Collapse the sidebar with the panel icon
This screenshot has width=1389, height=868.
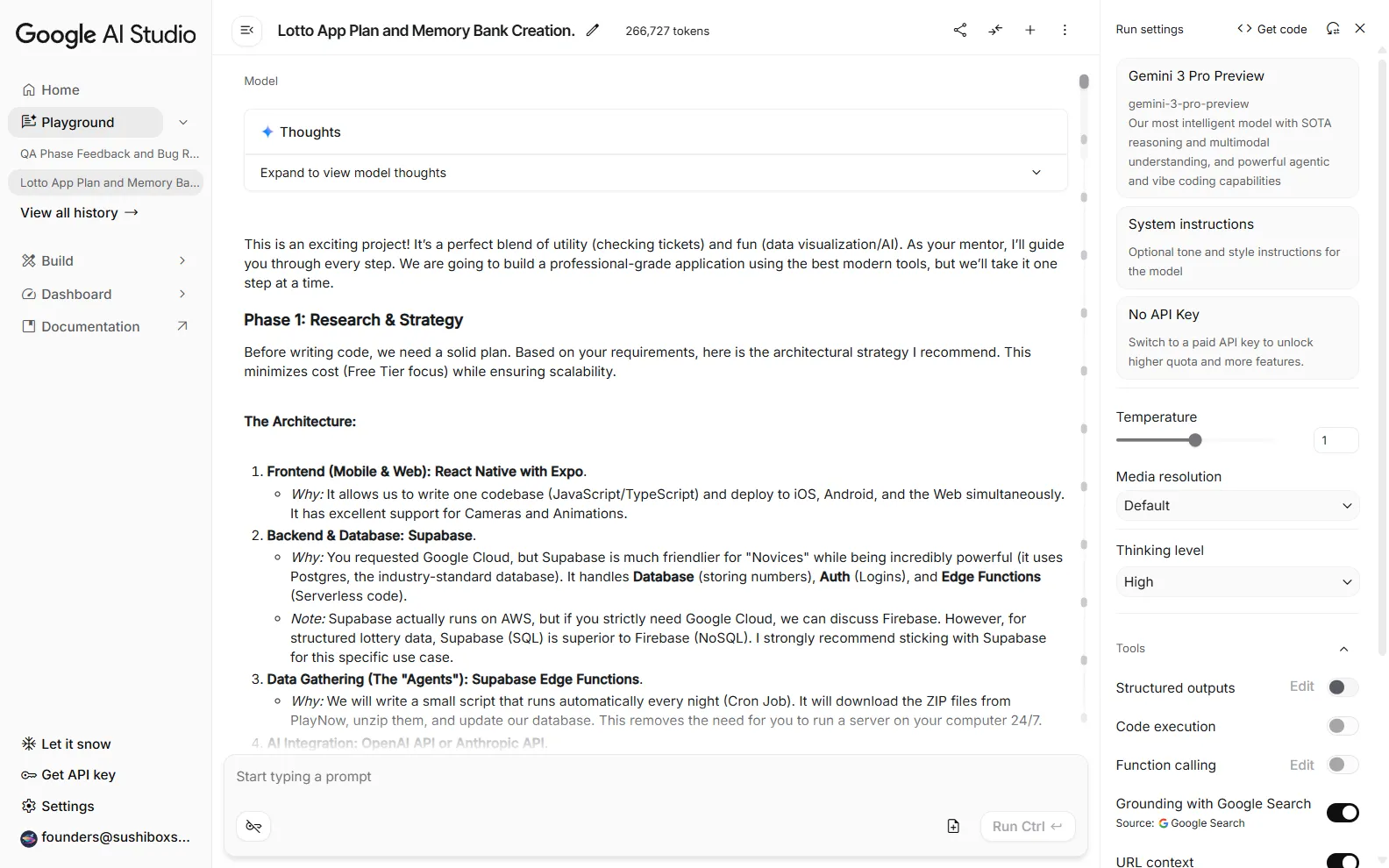pyautogui.click(x=246, y=30)
